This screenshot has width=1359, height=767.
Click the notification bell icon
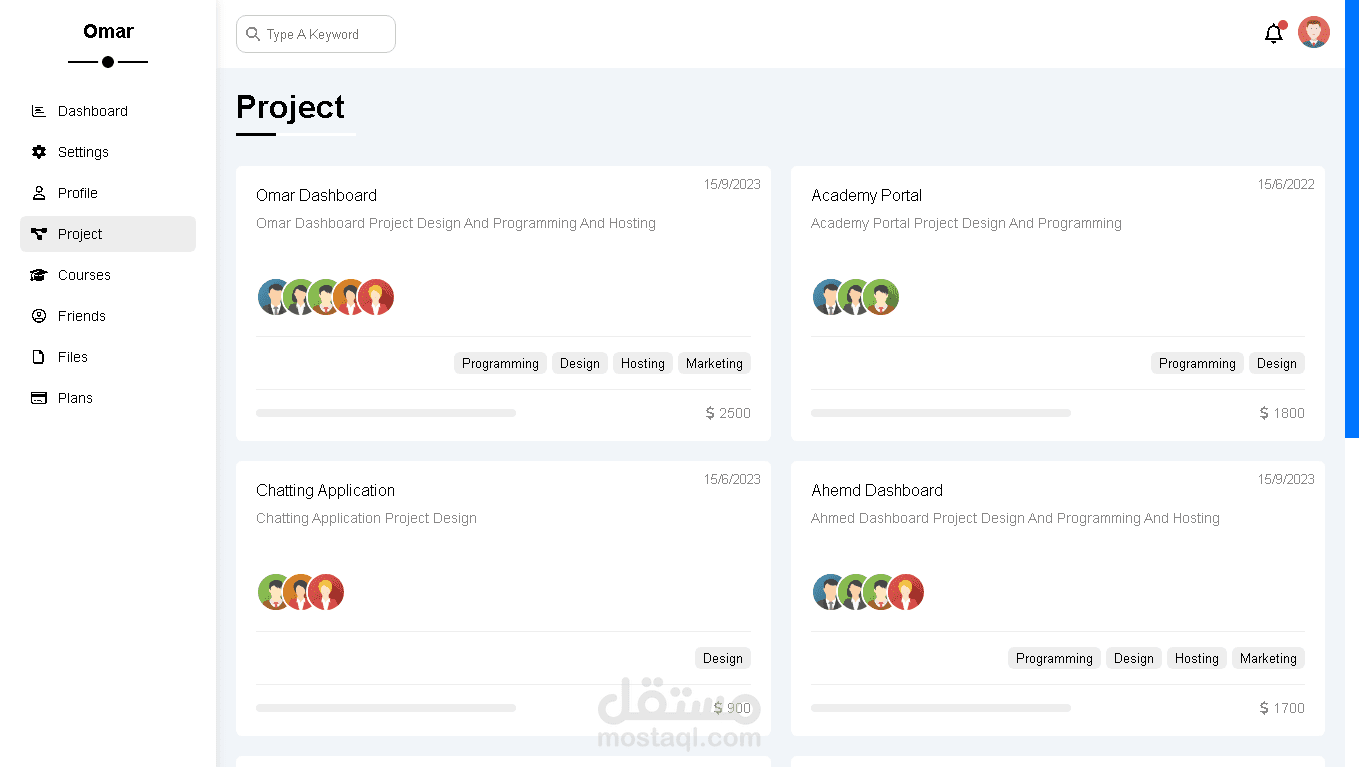point(1273,34)
